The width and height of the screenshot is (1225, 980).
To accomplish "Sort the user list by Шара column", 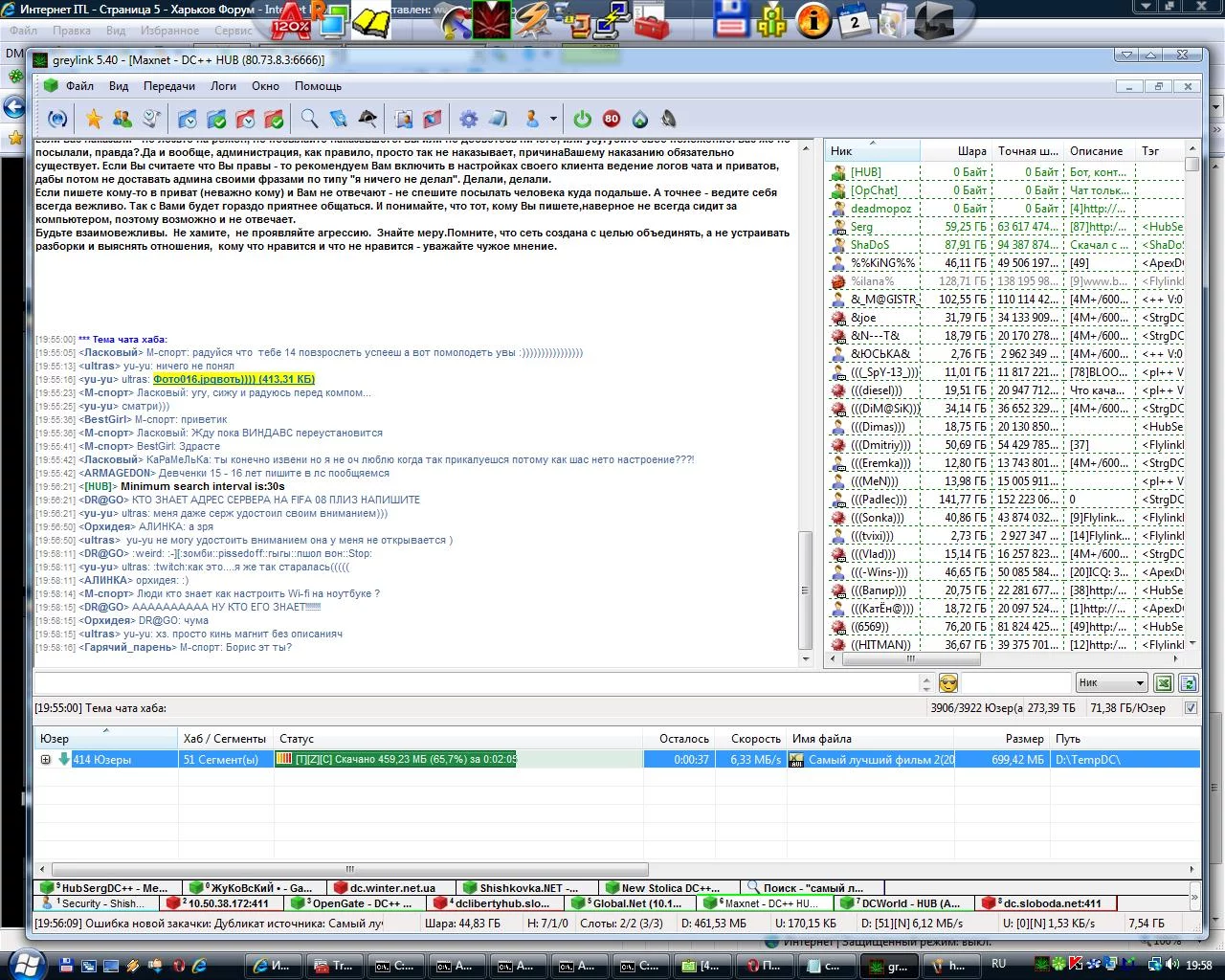I will click(971, 151).
